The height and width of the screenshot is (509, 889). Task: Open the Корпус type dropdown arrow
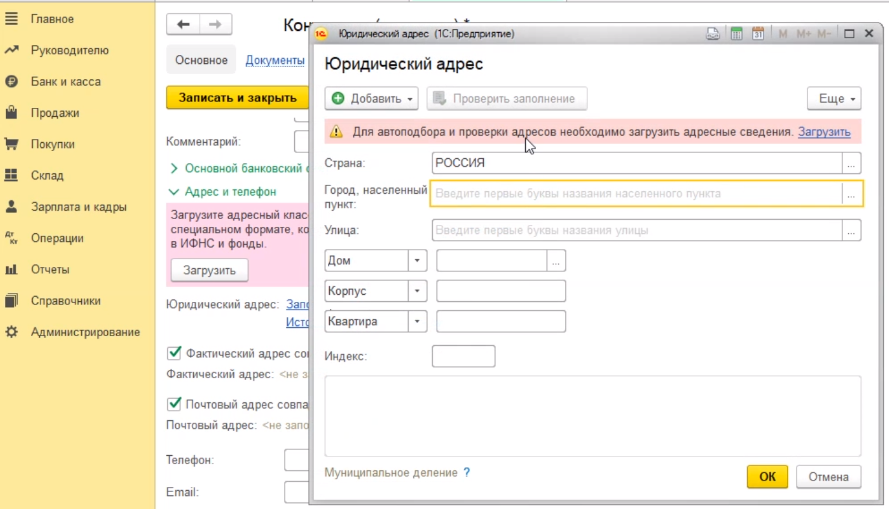[417, 291]
